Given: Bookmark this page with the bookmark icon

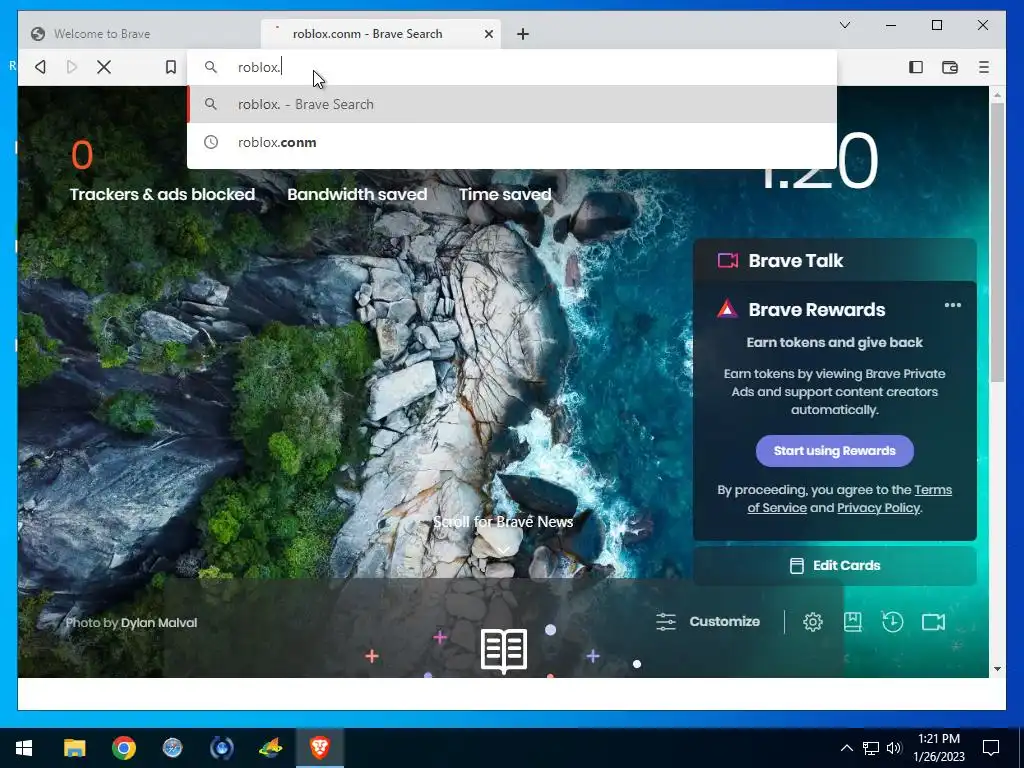Looking at the screenshot, I should [170, 67].
